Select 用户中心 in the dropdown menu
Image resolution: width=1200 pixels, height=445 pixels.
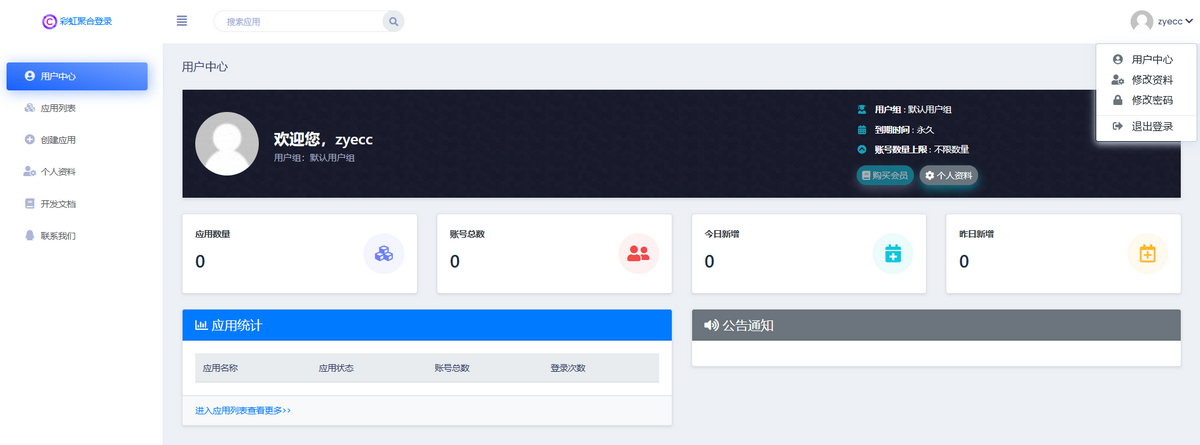pos(1151,60)
